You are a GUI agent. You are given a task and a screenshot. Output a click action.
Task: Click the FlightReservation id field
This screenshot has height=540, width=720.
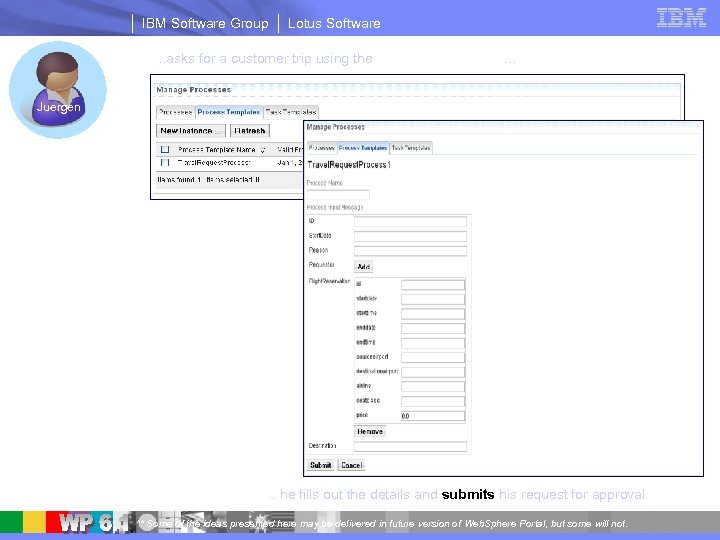[x=433, y=285]
